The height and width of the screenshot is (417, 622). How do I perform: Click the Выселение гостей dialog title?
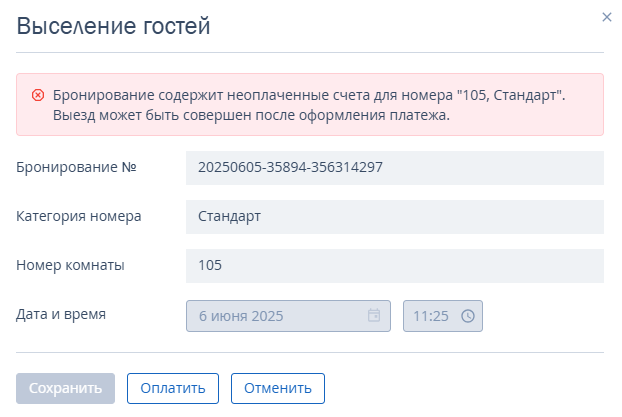pos(113,26)
